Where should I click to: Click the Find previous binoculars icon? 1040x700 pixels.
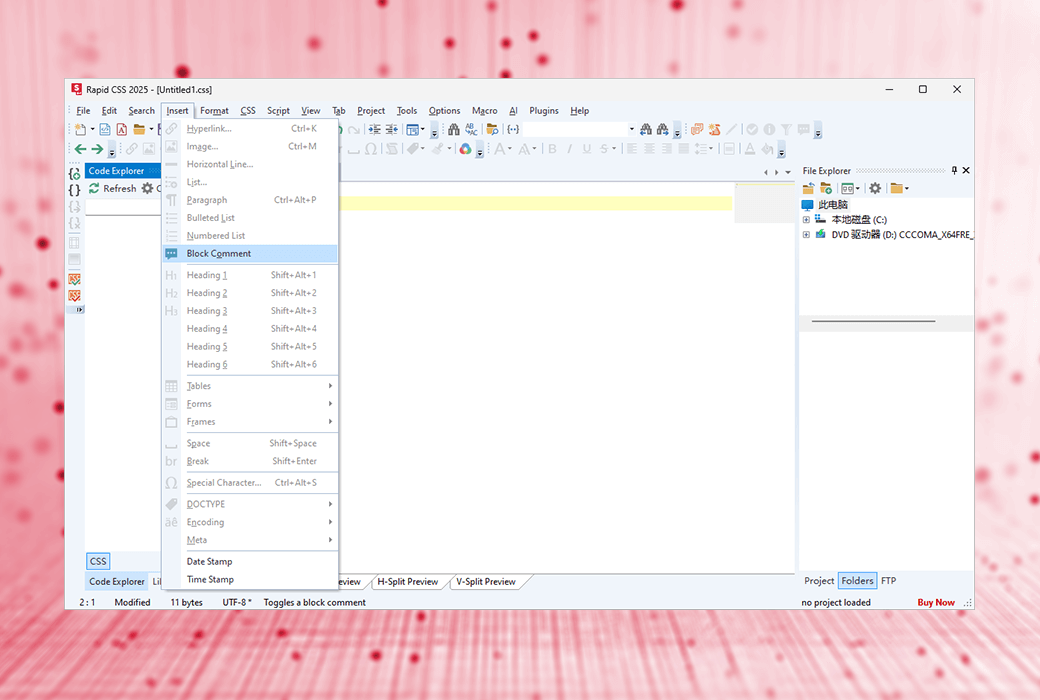645,129
